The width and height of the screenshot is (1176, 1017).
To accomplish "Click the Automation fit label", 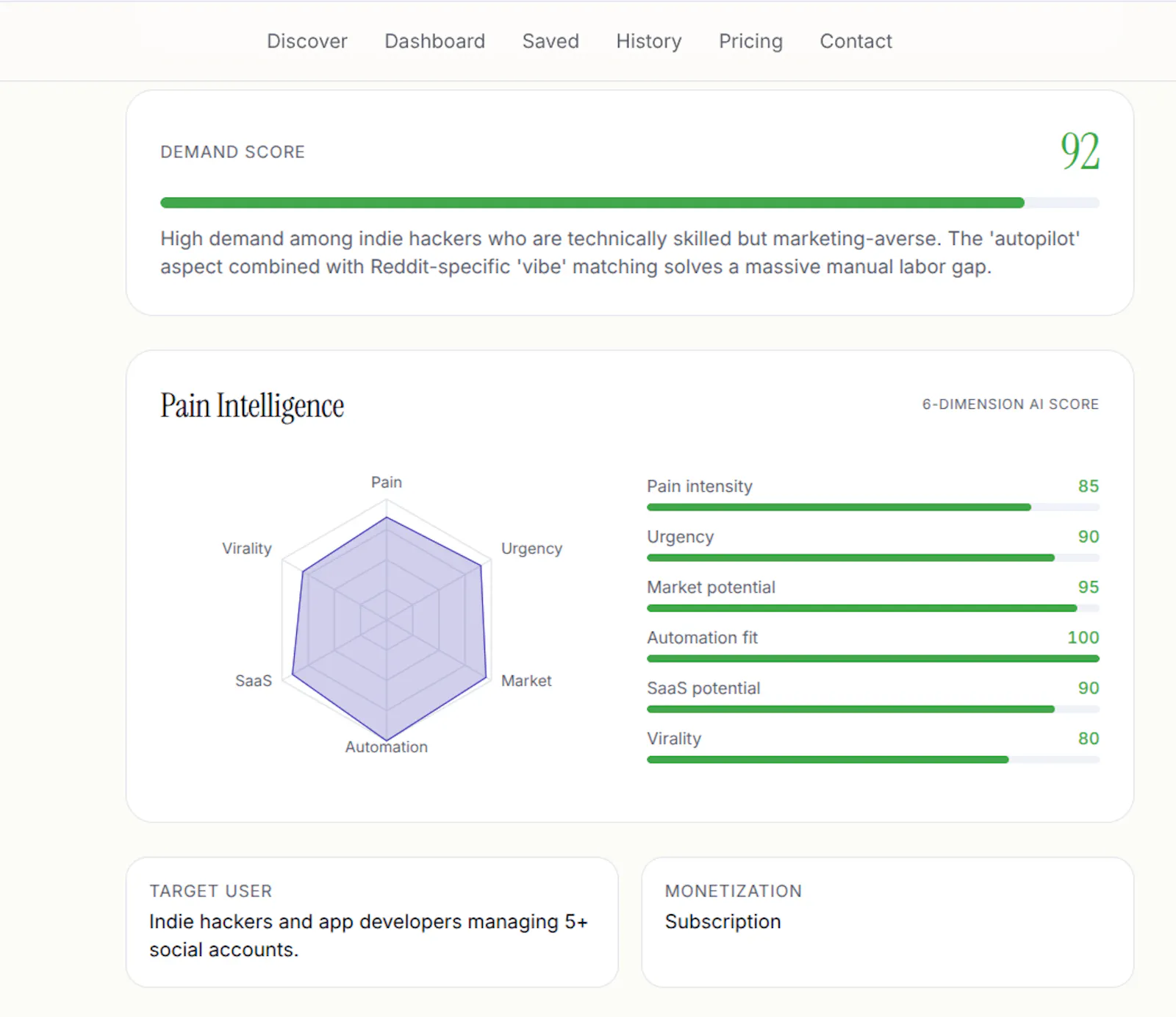I will click(702, 638).
